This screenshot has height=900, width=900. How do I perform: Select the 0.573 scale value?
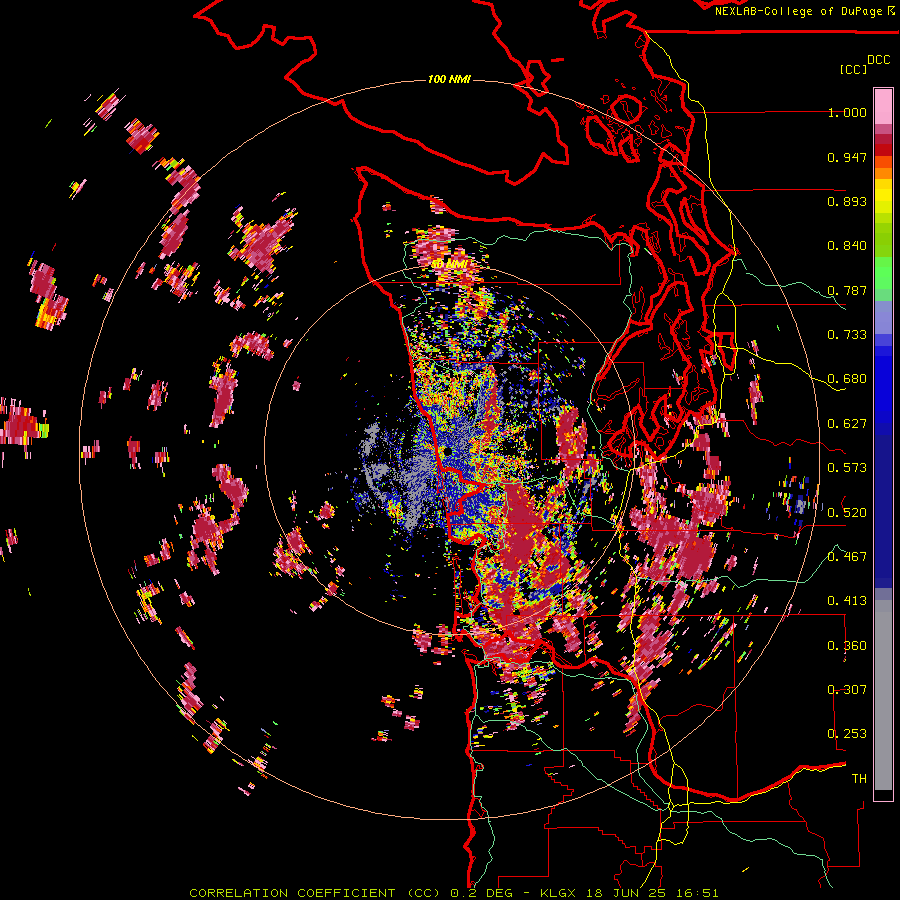click(x=847, y=468)
